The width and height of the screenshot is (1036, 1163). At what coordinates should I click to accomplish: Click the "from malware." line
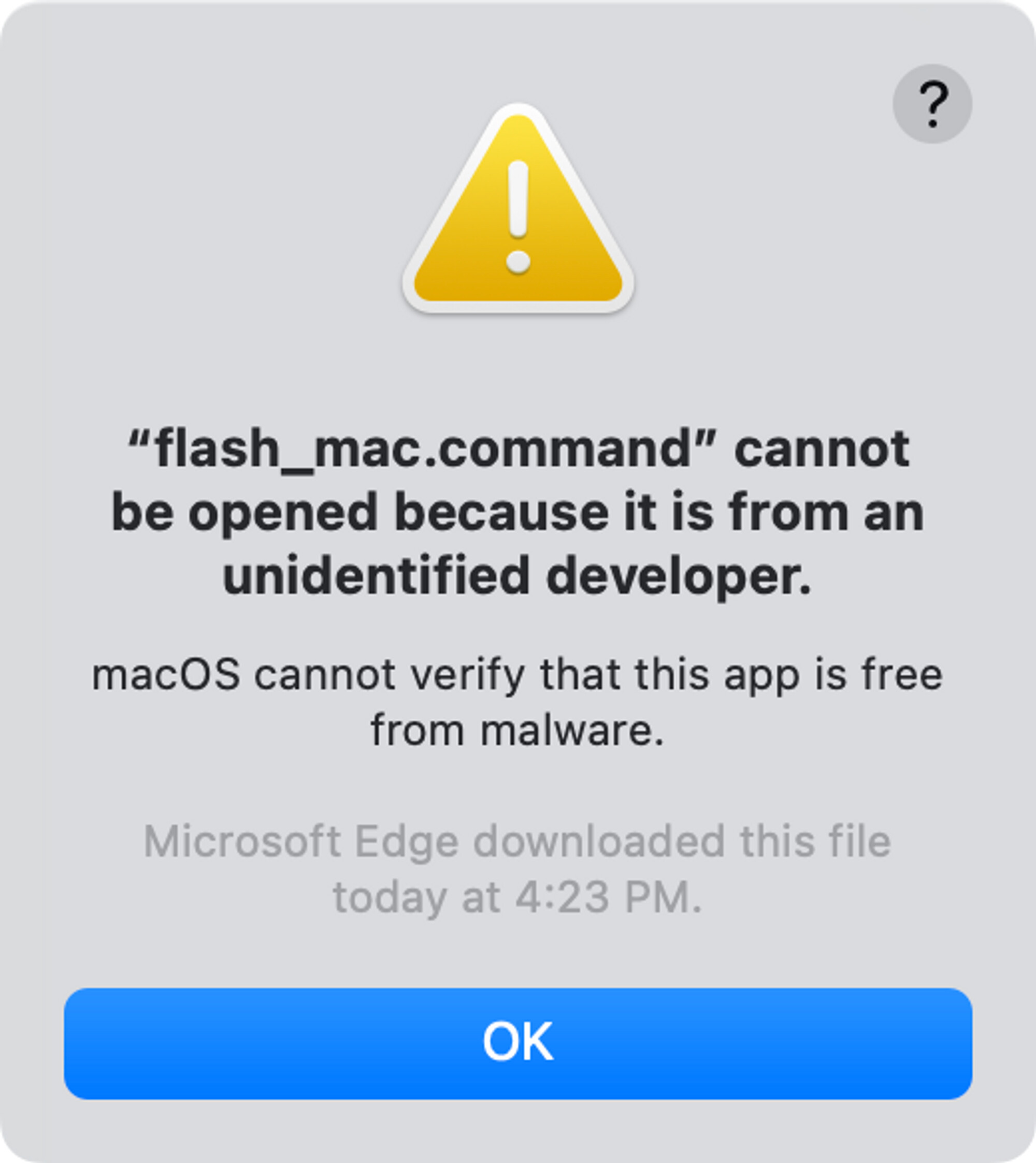[x=517, y=730]
